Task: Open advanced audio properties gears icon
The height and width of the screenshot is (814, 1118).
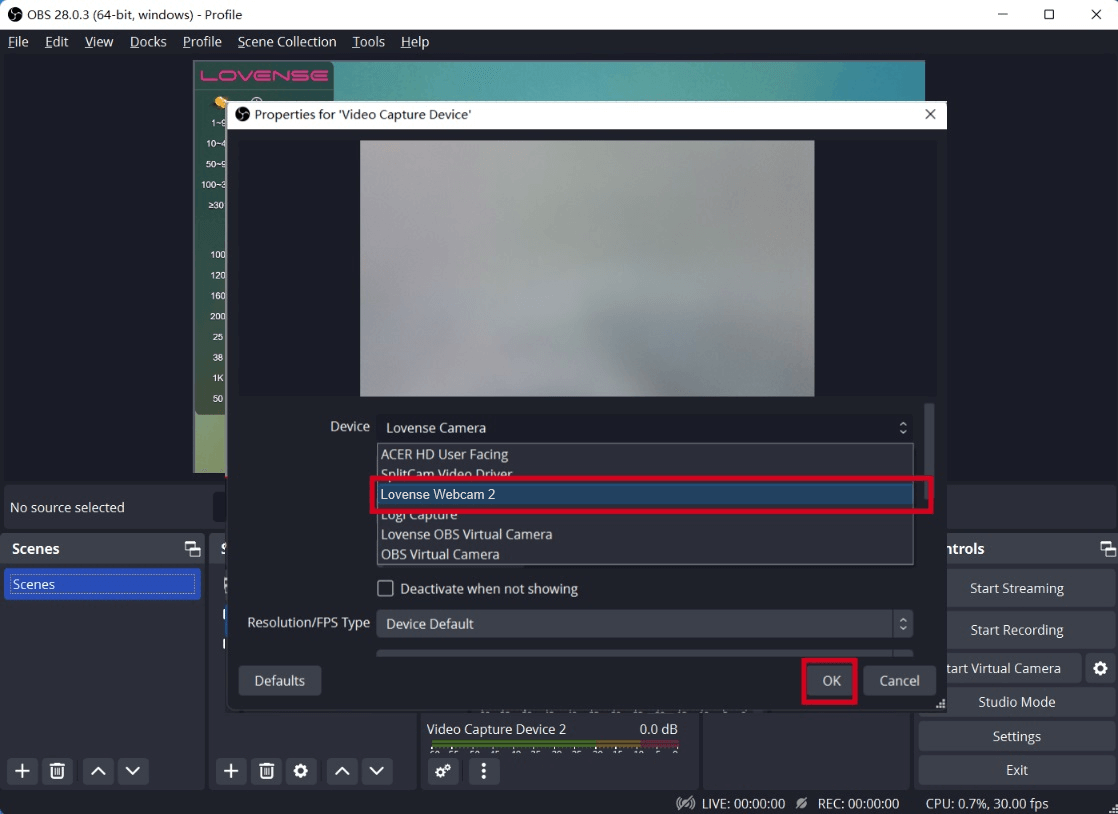Action: [443, 771]
